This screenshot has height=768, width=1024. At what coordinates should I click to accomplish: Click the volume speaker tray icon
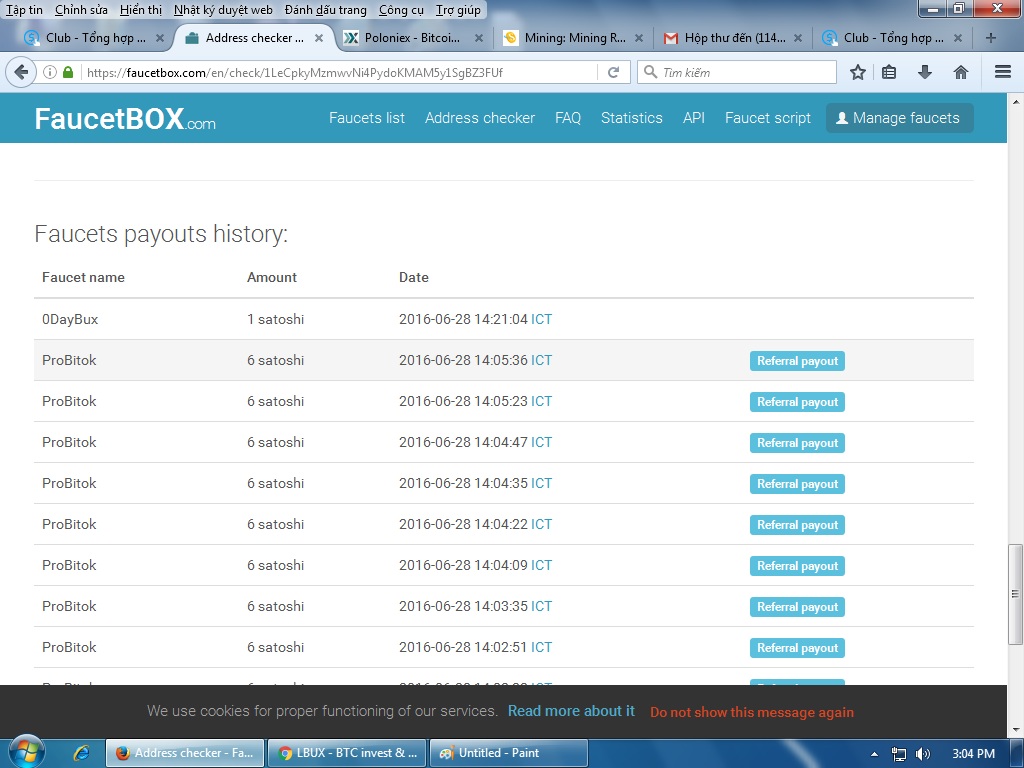click(922, 754)
